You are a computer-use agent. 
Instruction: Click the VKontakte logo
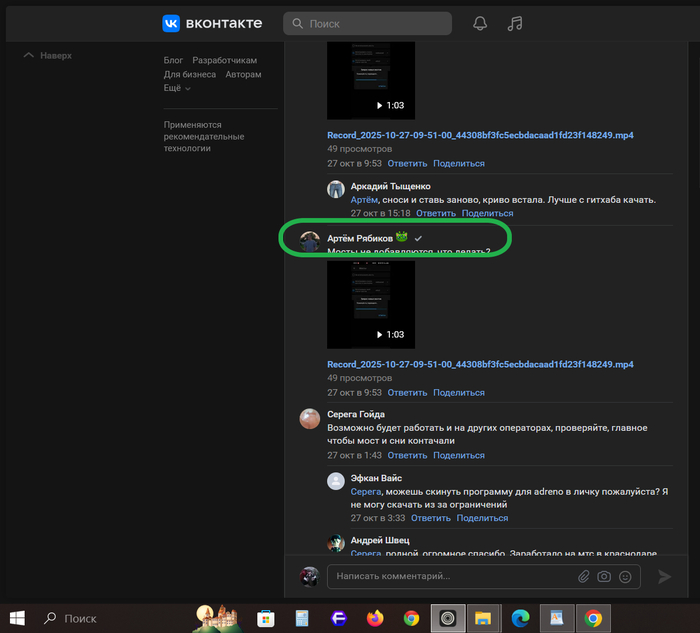click(x=213, y=23)
